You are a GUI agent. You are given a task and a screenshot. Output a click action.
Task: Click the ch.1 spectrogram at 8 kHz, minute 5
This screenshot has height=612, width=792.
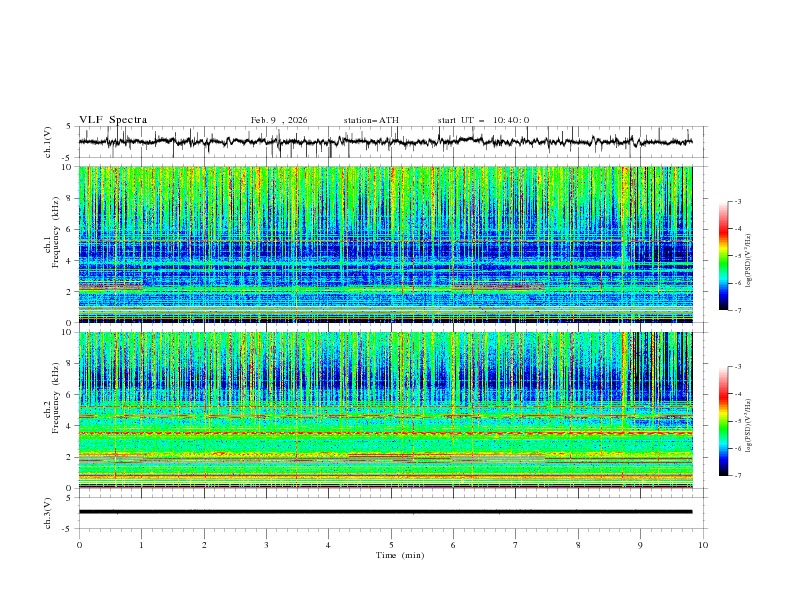pos(391,198)
